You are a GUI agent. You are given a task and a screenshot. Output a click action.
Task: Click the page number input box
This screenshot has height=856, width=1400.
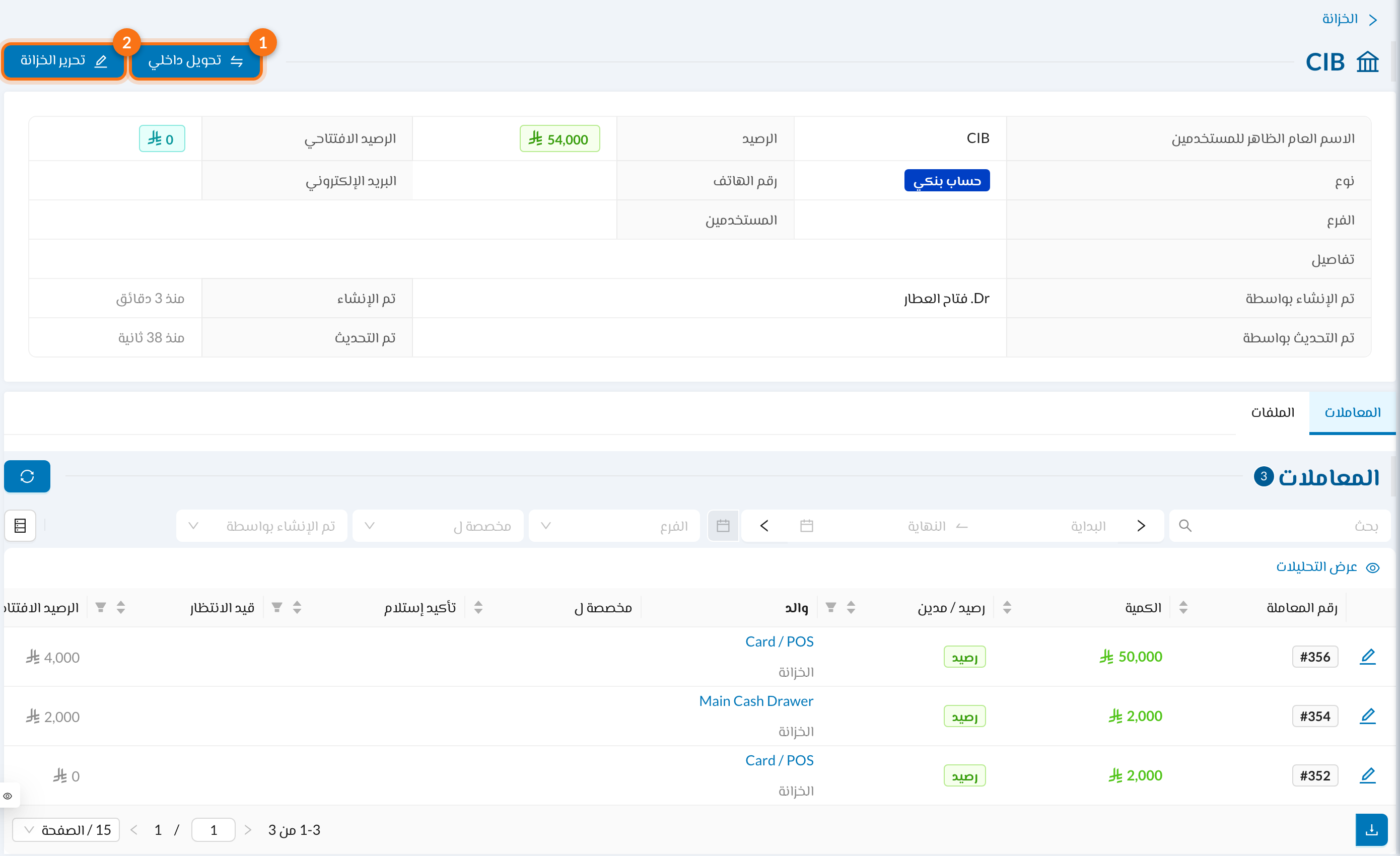(x=214, y=830)
